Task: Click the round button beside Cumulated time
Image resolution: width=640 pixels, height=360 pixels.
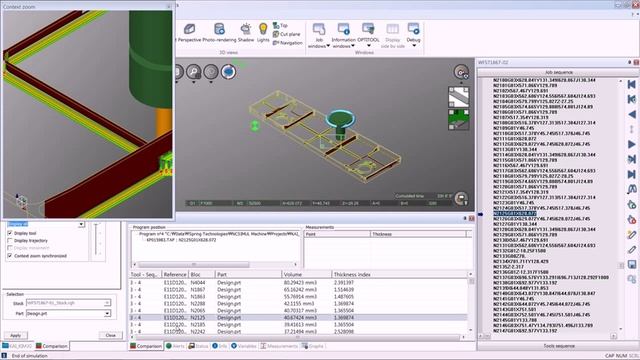Action: click(x=461, y=199)
